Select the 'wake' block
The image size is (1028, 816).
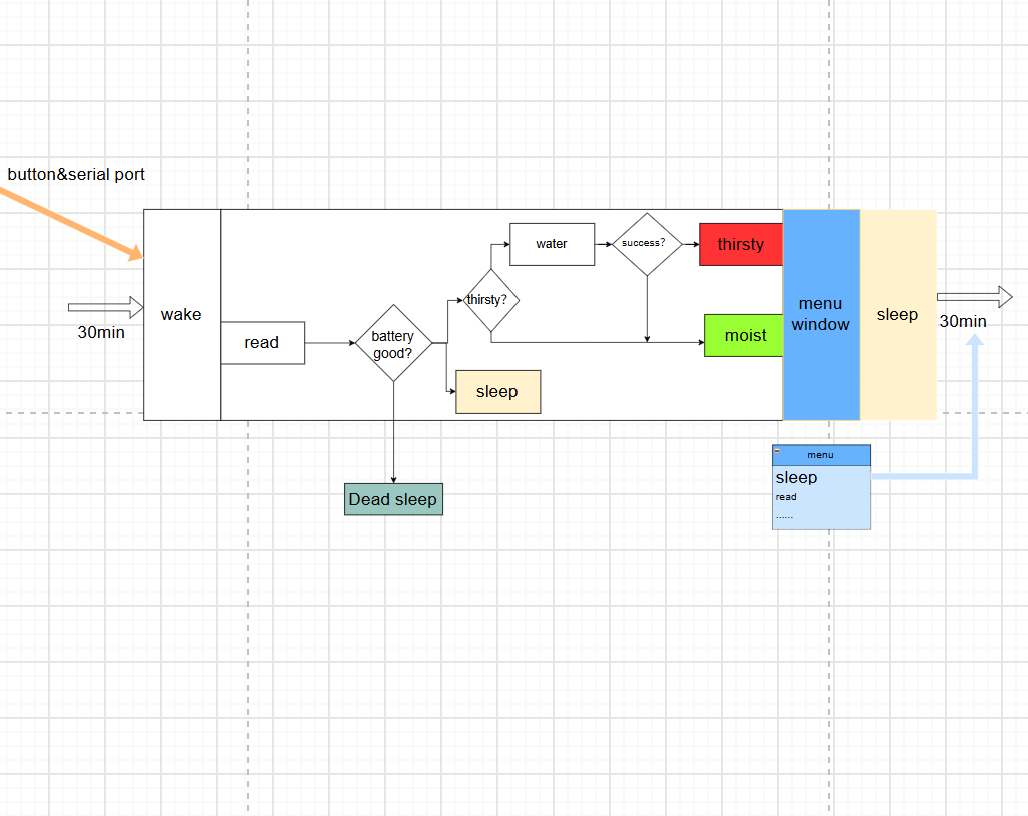tap(182, 315)
